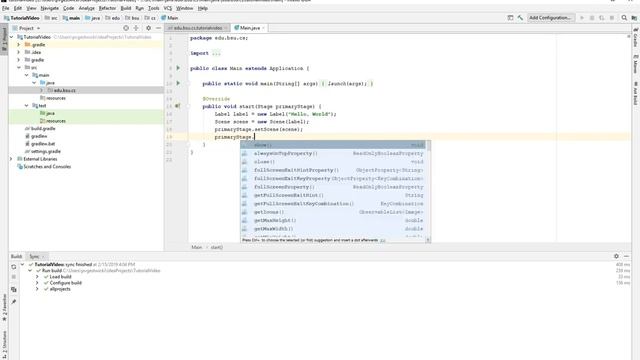Image resolution: width=640 pixels, height=360 pixels.
Task: Collapse the test folder
Action: (27, 106)
